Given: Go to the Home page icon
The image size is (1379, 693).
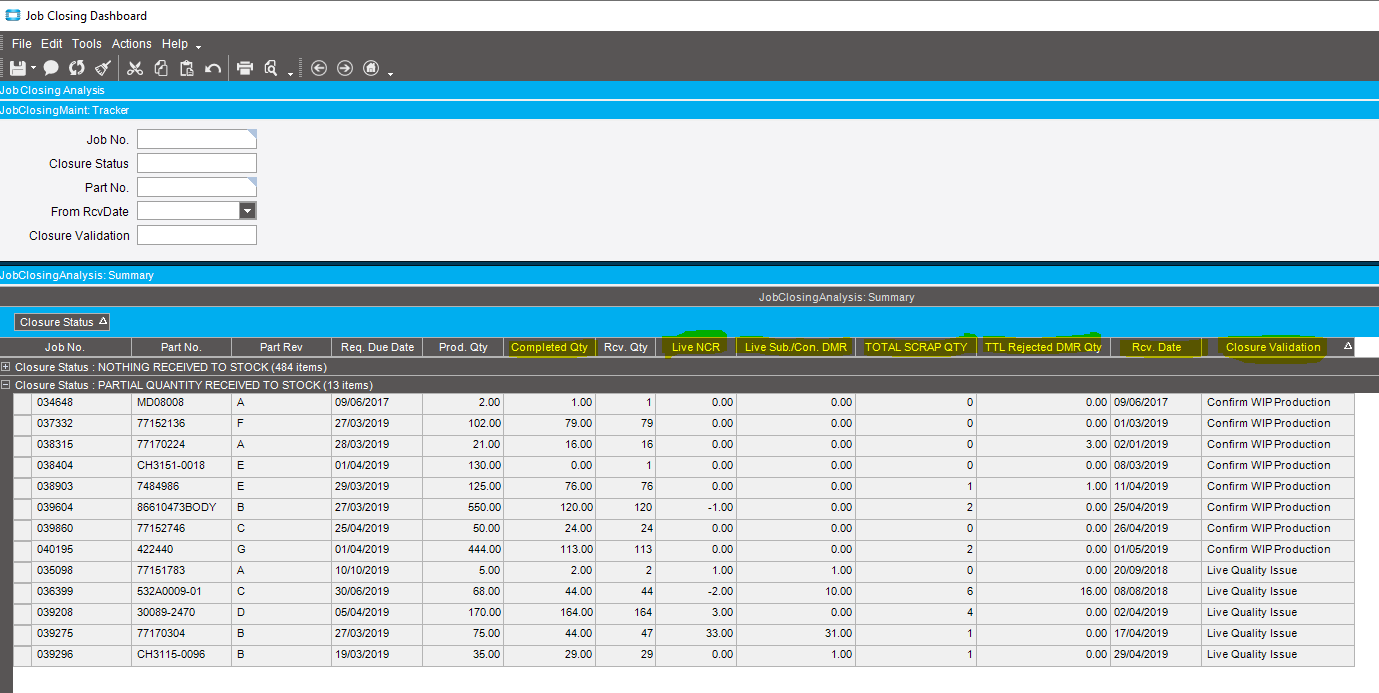Looking at the screenshot, I should coord(371,68).
